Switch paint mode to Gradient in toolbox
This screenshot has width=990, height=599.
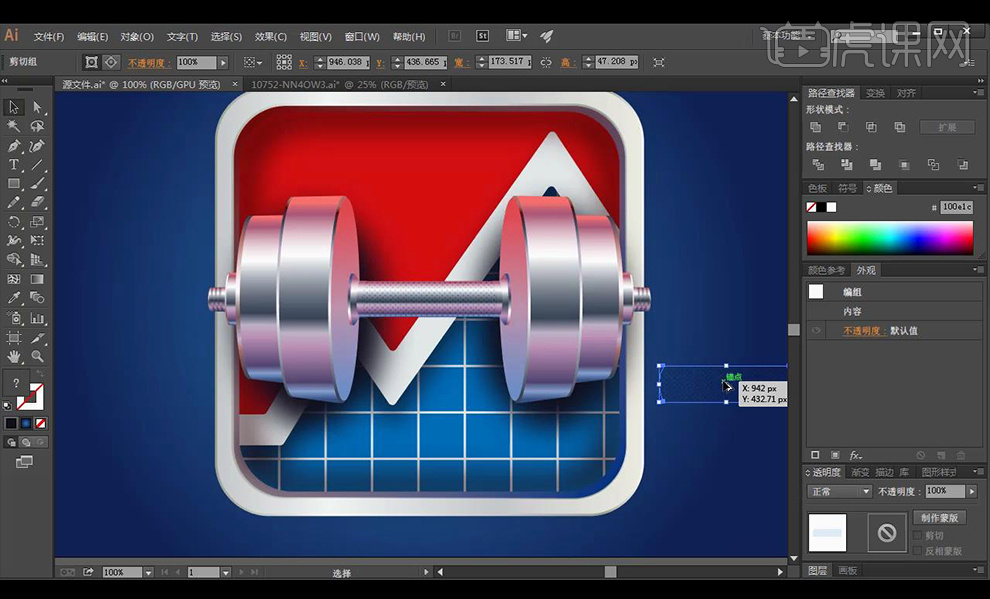coord(26,424)
